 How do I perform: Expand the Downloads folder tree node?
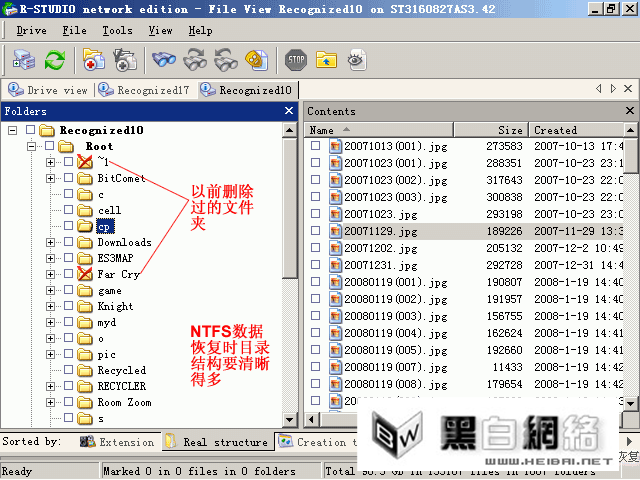click(x=50, y=242)
